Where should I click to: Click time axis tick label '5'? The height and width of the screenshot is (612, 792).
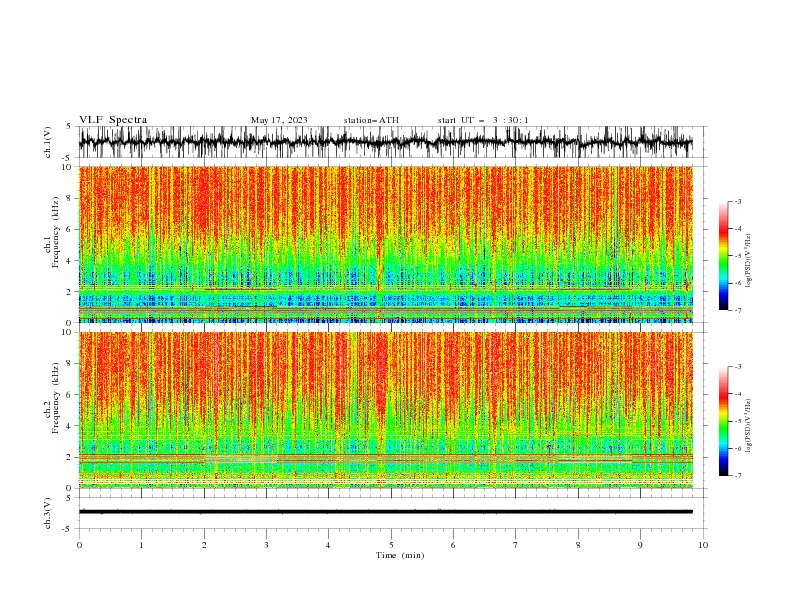391,545
